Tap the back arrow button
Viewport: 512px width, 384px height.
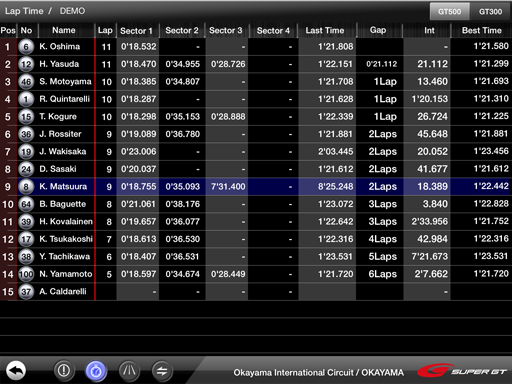click(16, 371)
